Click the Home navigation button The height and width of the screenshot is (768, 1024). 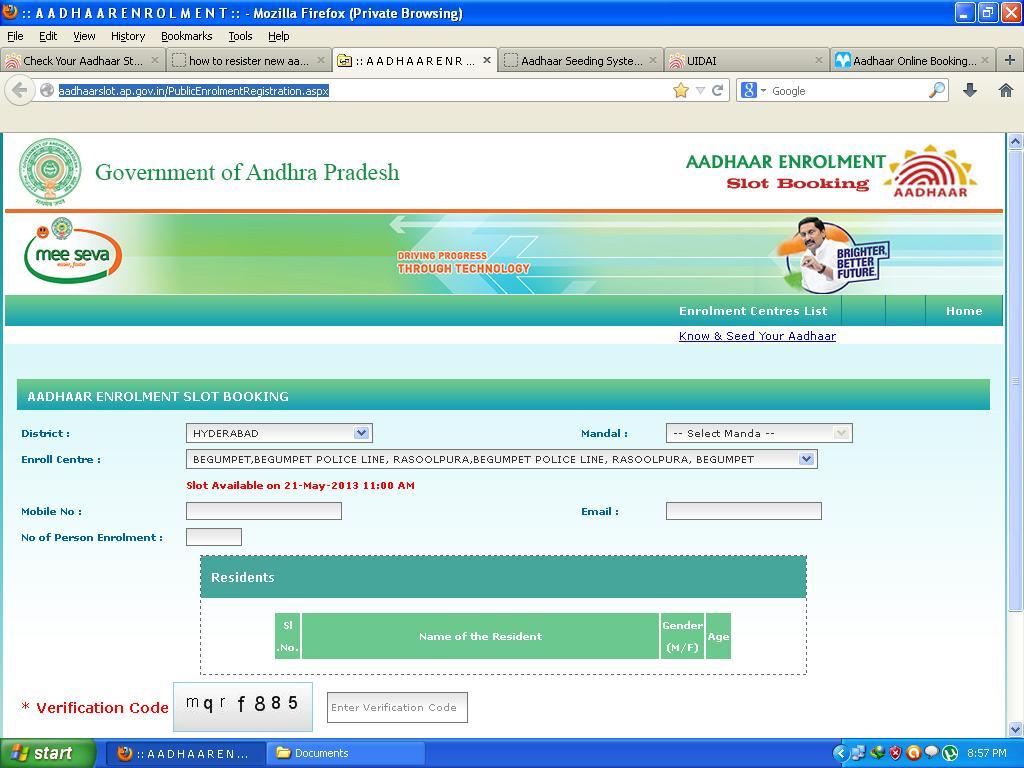click(x=964, y=311)
